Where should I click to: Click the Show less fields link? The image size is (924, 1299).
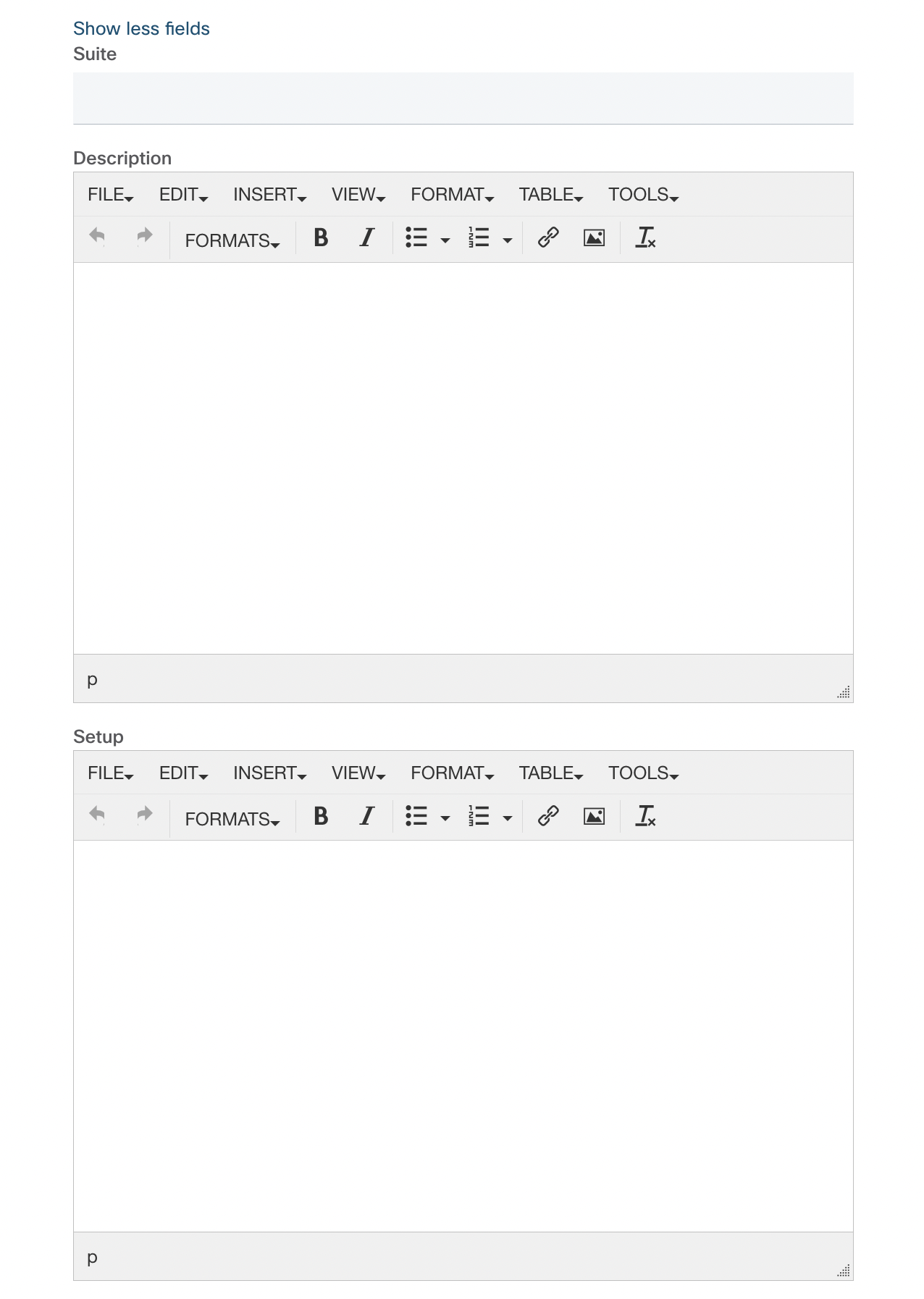click(141, 28)
